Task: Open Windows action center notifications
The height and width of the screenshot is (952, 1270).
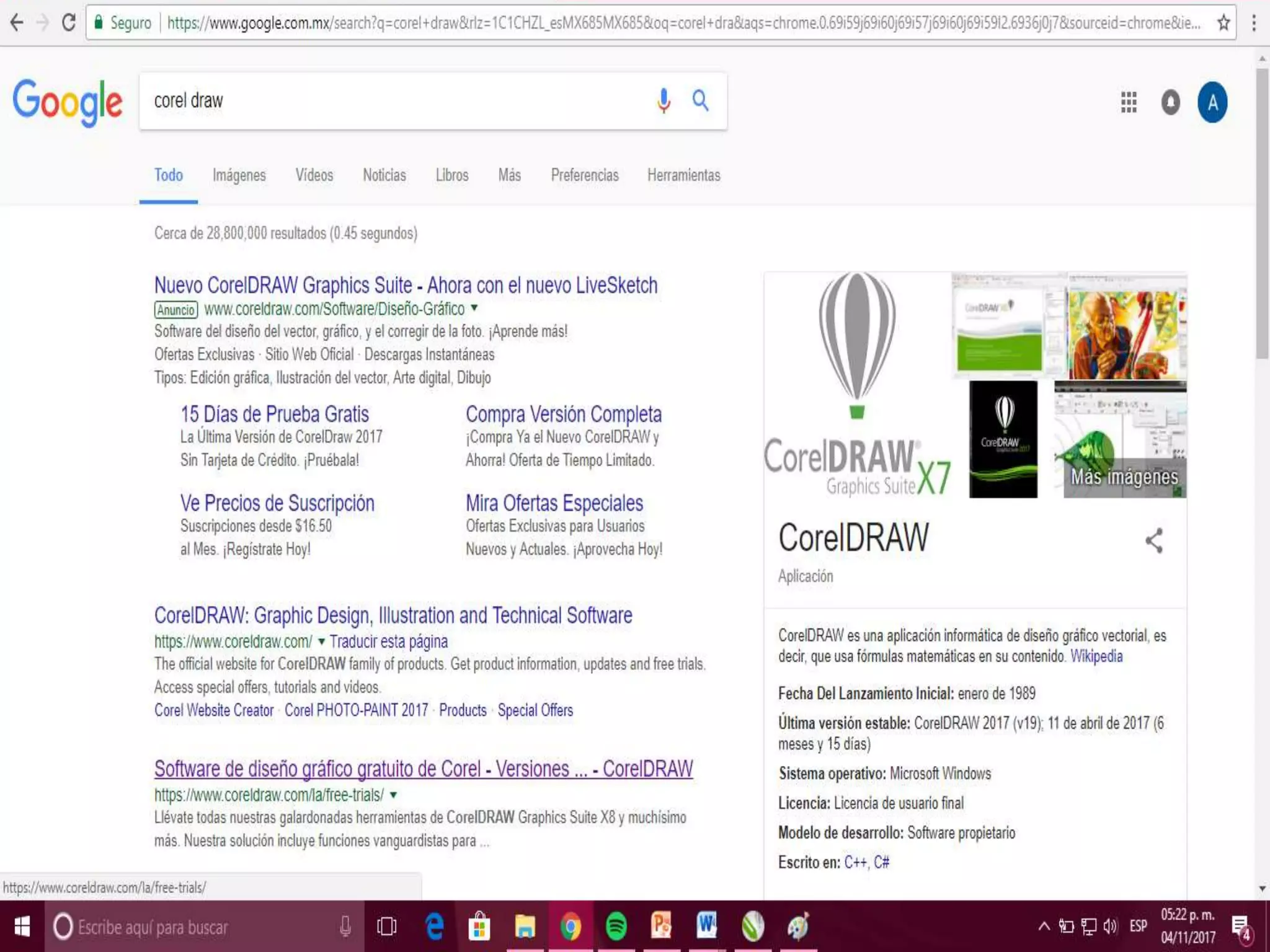Action: (1240, 927)
